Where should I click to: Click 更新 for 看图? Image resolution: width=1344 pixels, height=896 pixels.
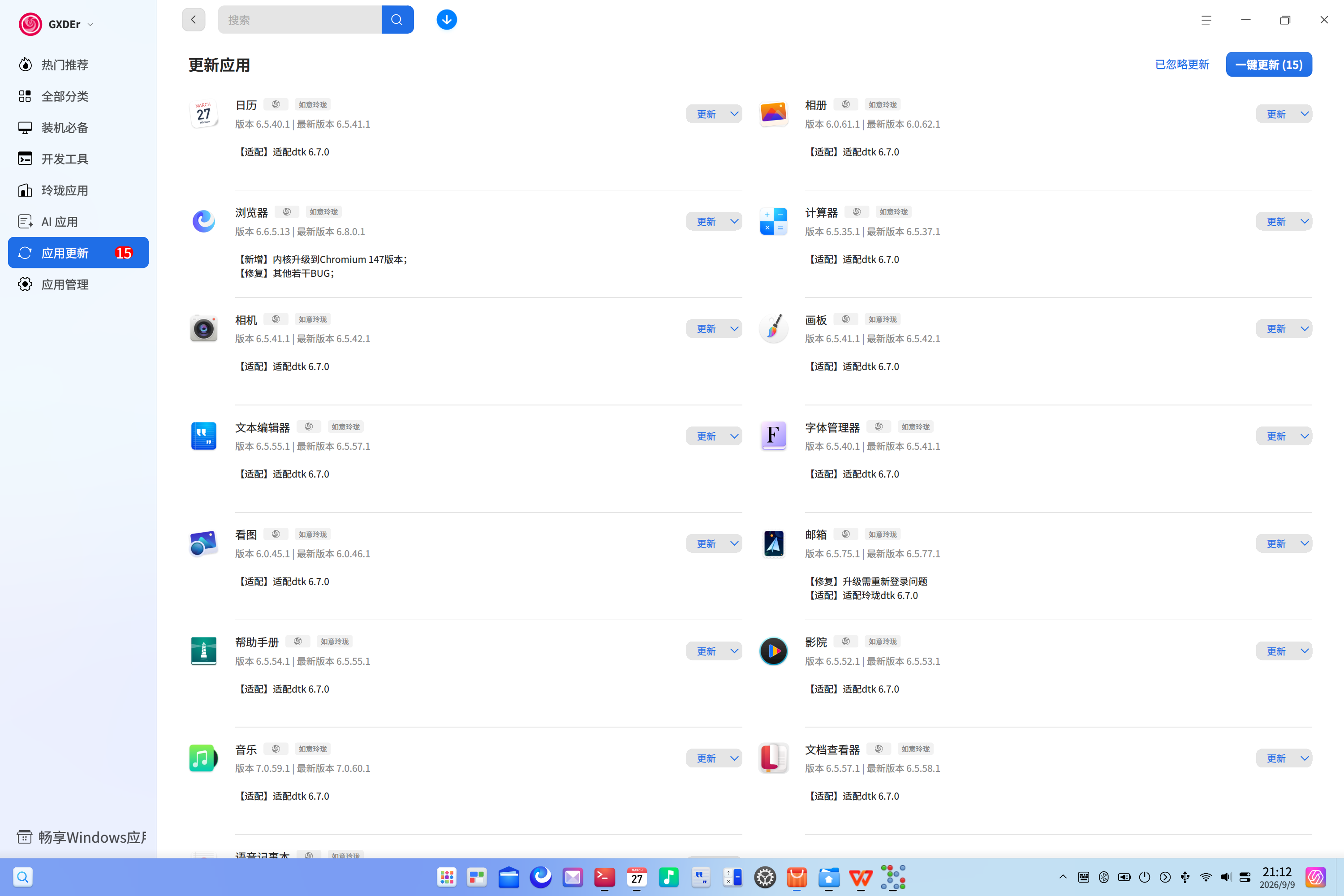706,543
